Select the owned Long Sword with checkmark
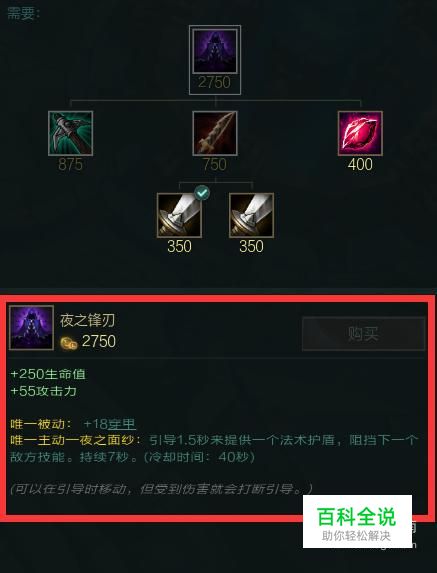 179,215
